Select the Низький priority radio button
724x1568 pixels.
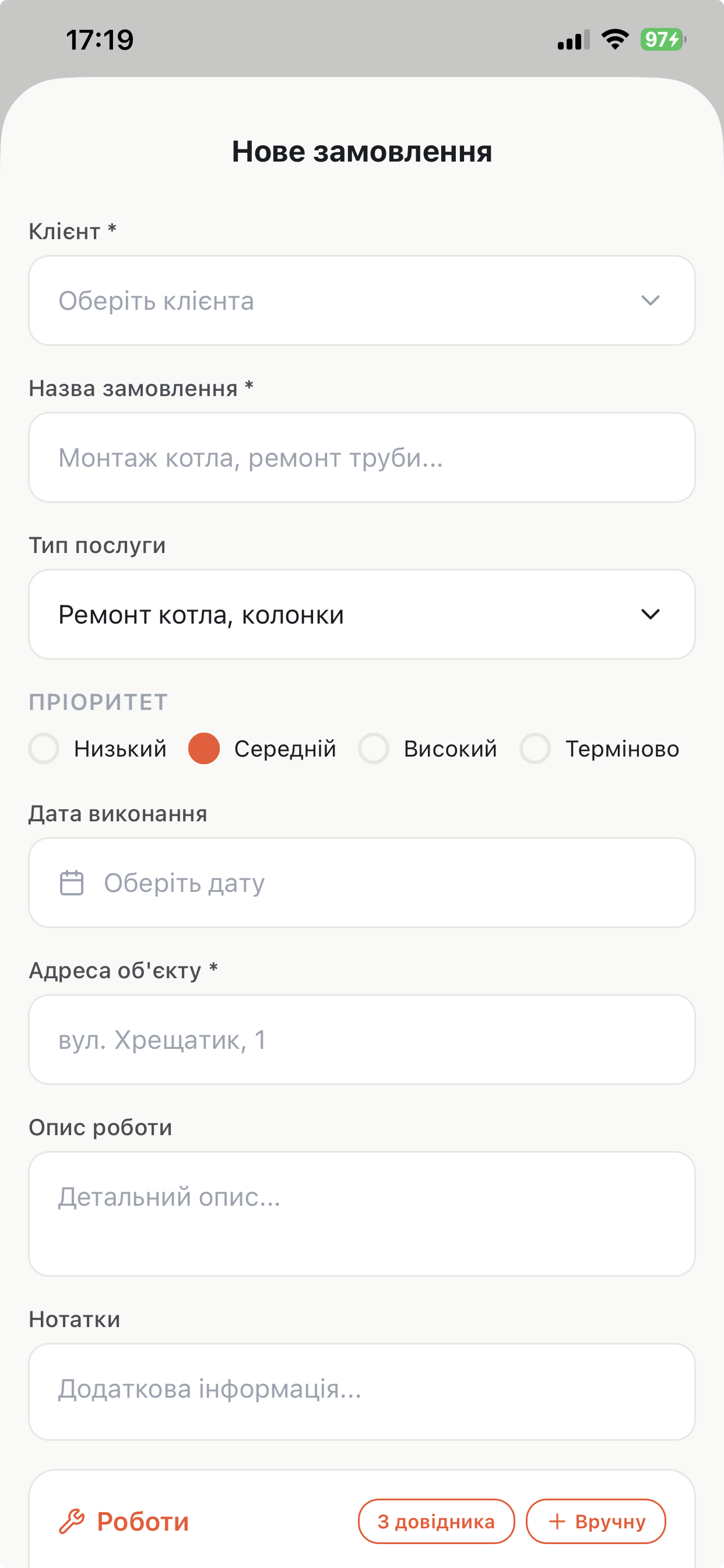[44, 748]
